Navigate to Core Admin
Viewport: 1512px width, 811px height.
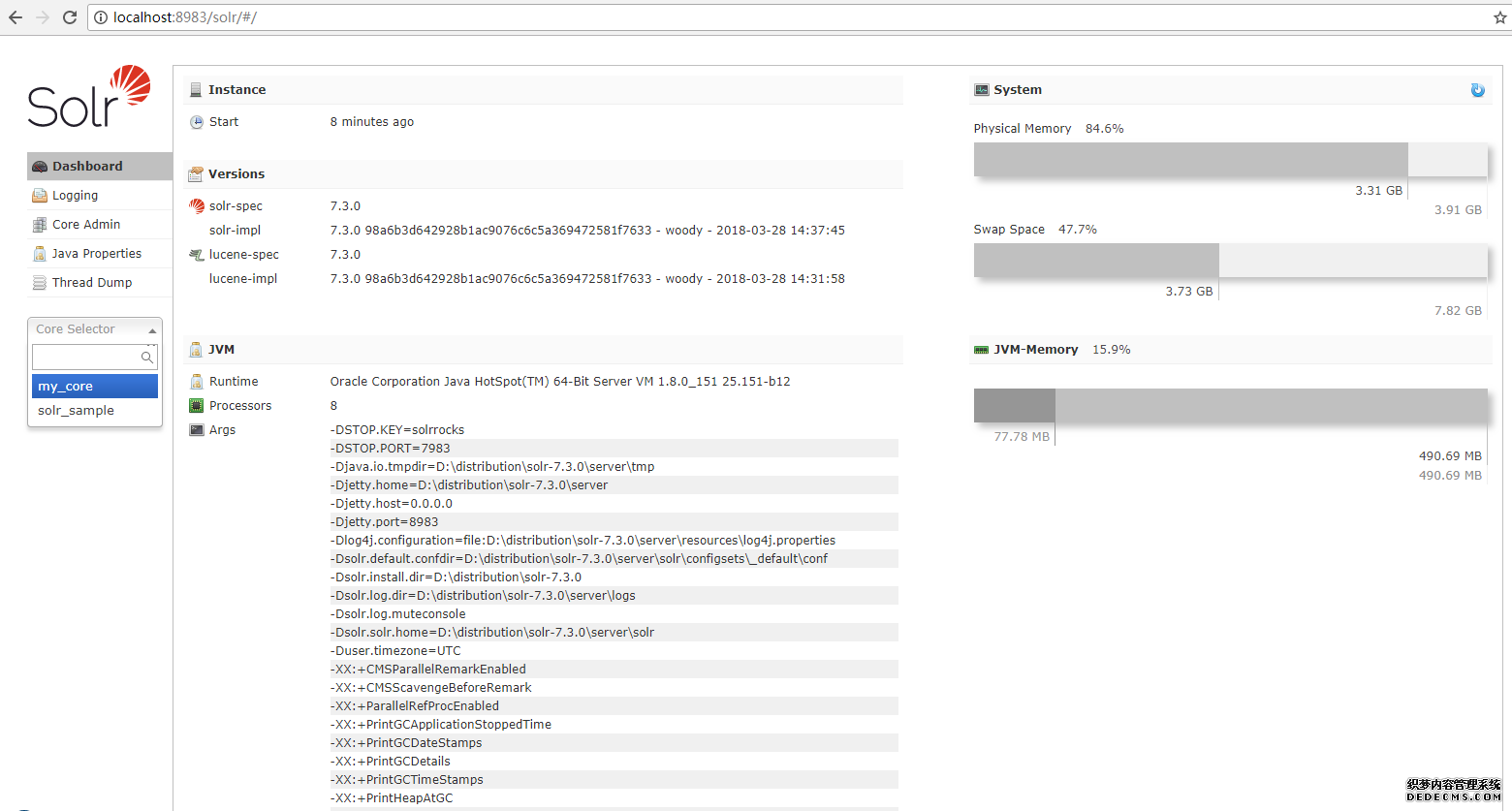click(86, 225)
